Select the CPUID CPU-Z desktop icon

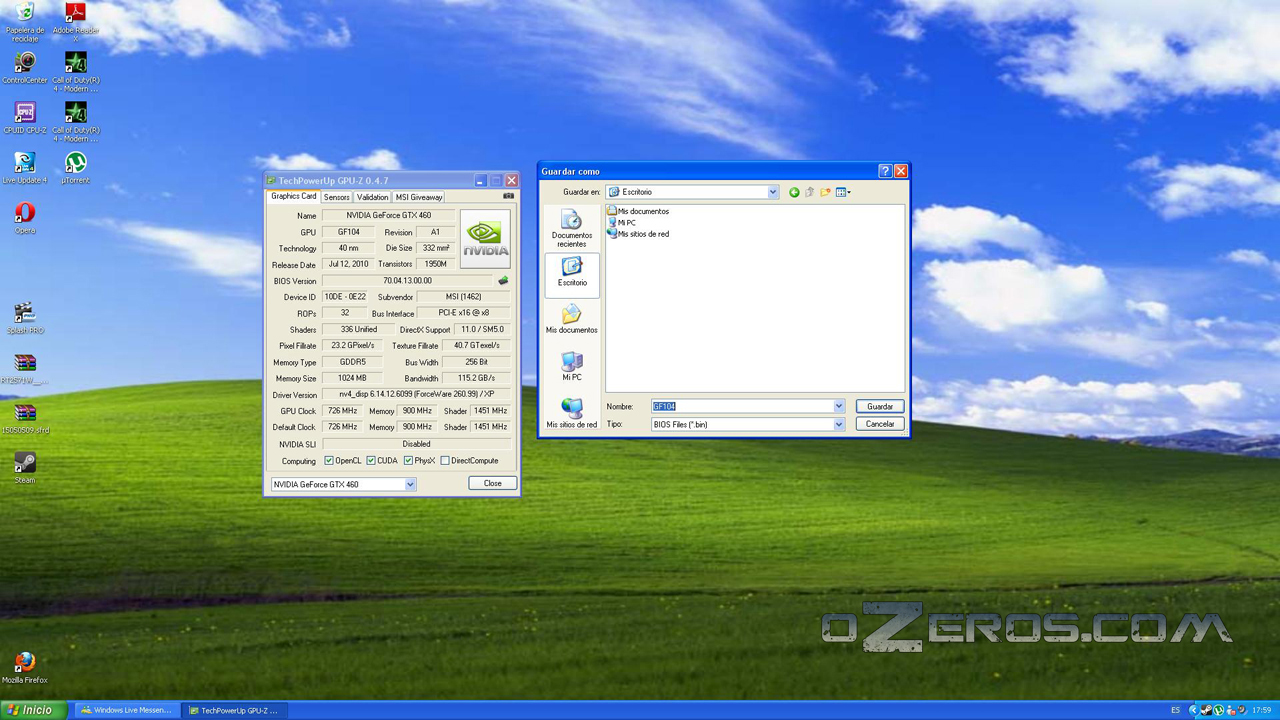point(25,117)
